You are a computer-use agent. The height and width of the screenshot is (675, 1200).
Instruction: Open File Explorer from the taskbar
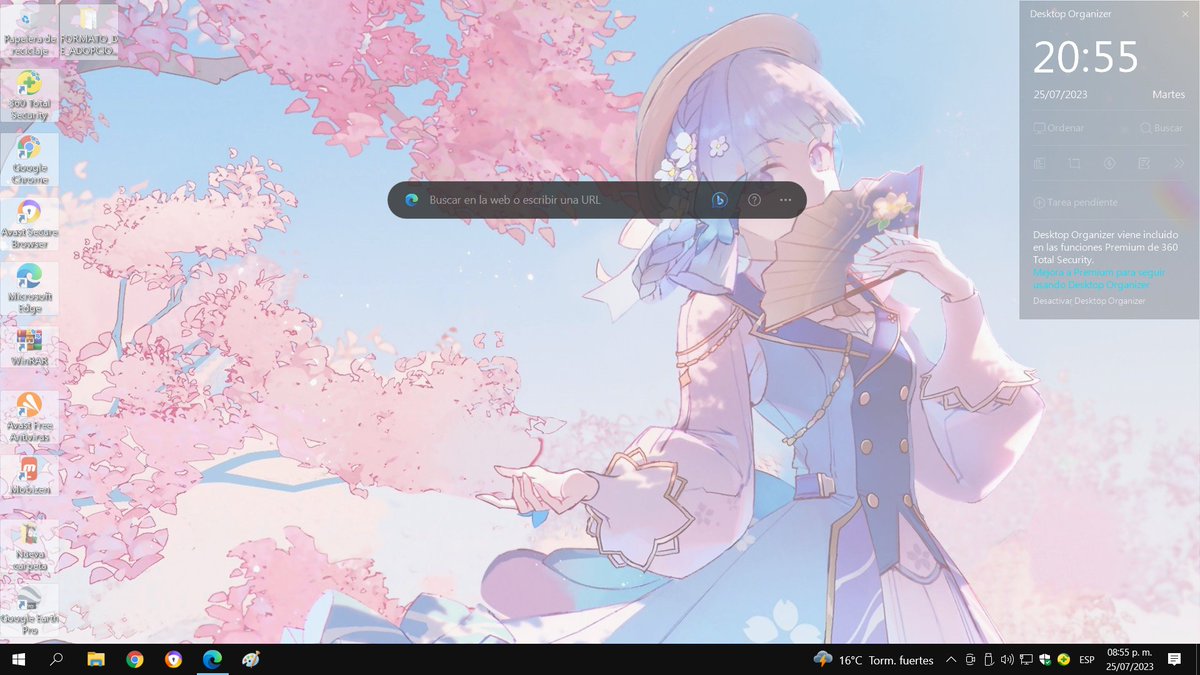pyautogui.click(x=96, y=660)
